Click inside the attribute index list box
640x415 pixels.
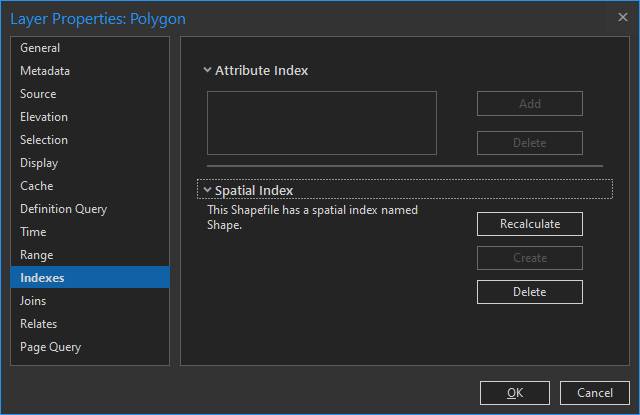pos(322,123)
